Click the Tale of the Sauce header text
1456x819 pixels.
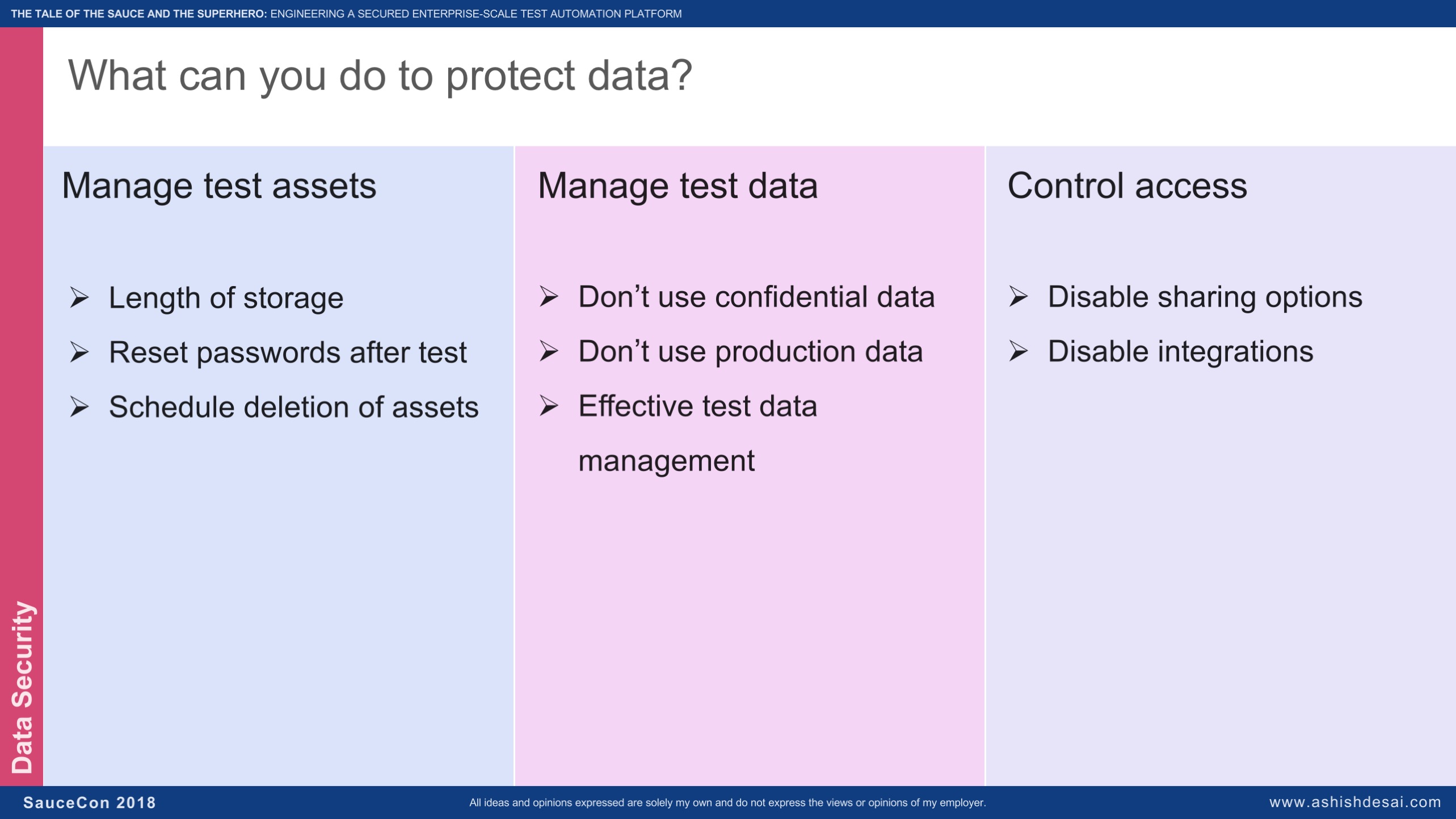point(346,14)
